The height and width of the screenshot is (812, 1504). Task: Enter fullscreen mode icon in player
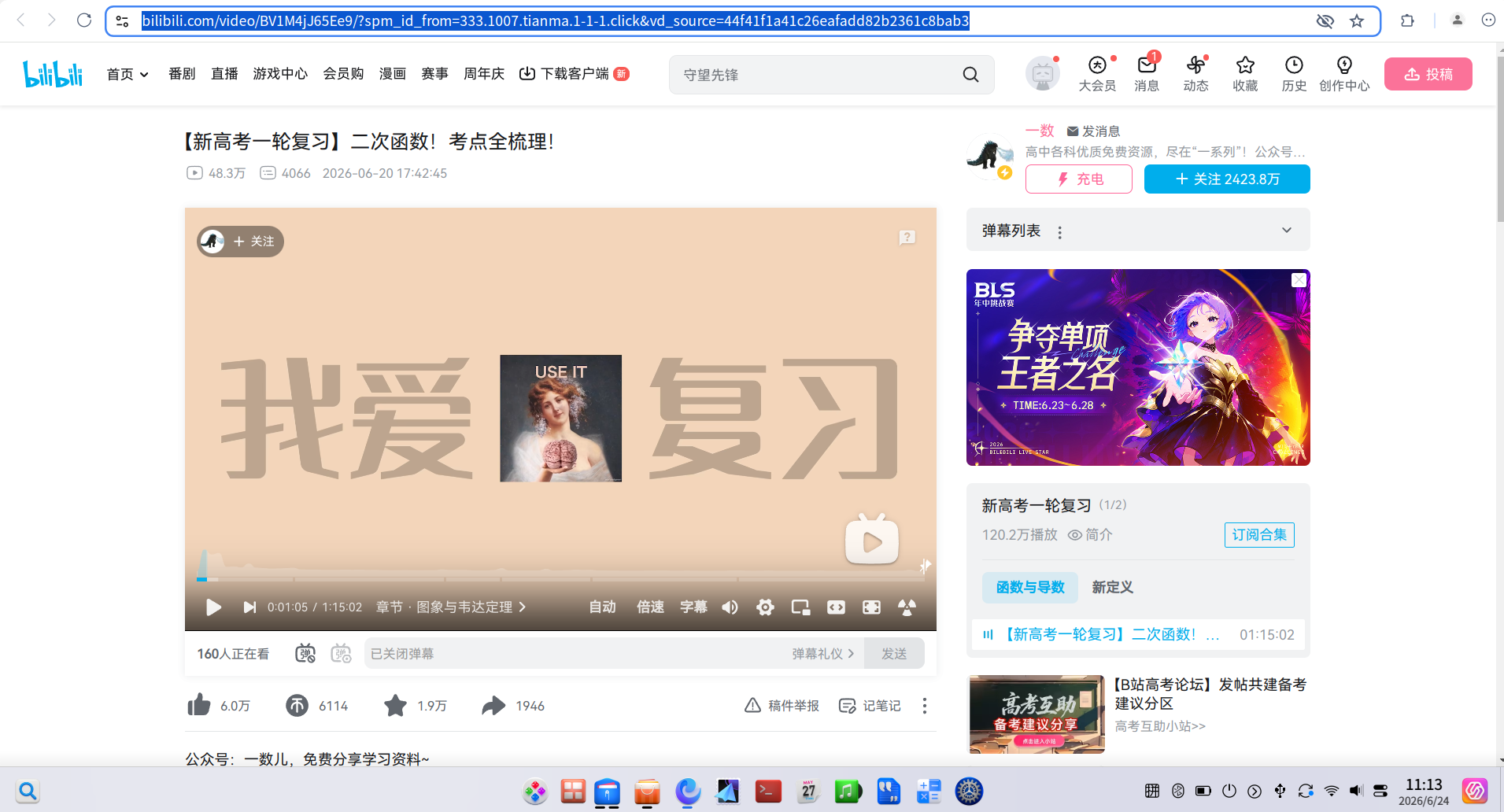click(907, 607)
